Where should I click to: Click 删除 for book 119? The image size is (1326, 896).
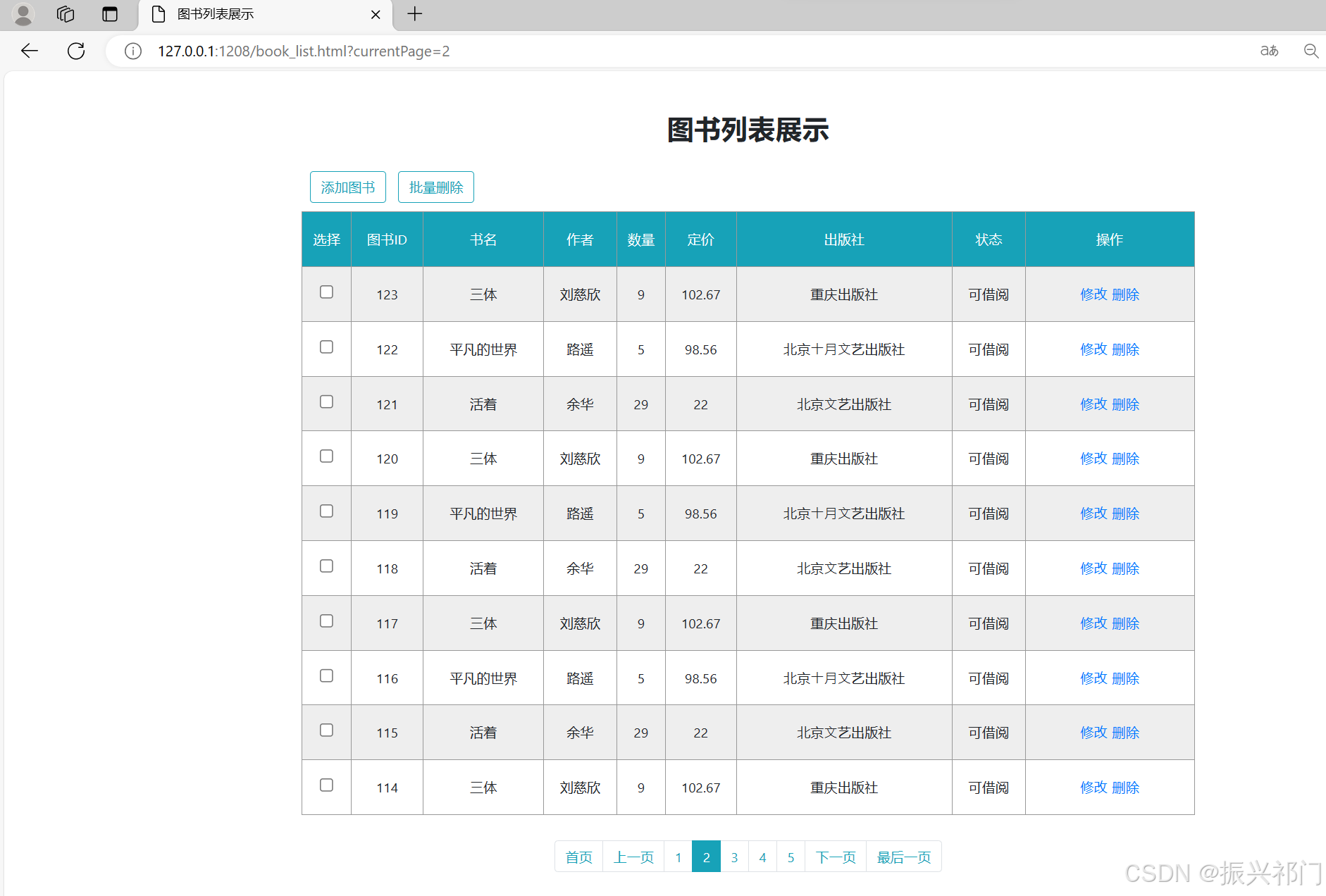(1126, 514)
